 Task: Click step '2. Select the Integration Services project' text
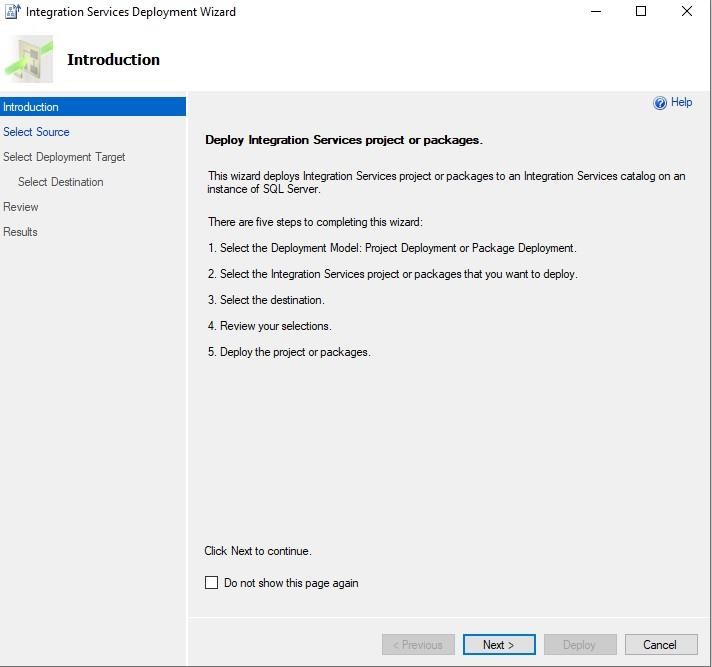pos(392,274)
